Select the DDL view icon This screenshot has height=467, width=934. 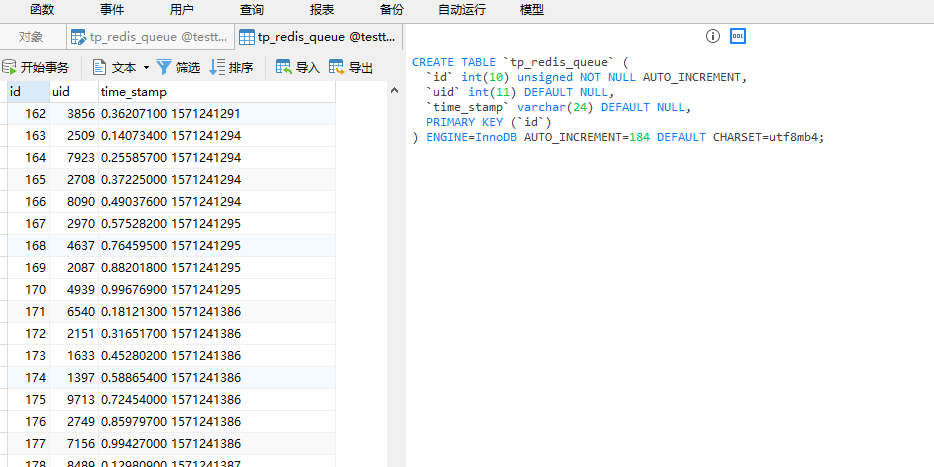point(738,36)
